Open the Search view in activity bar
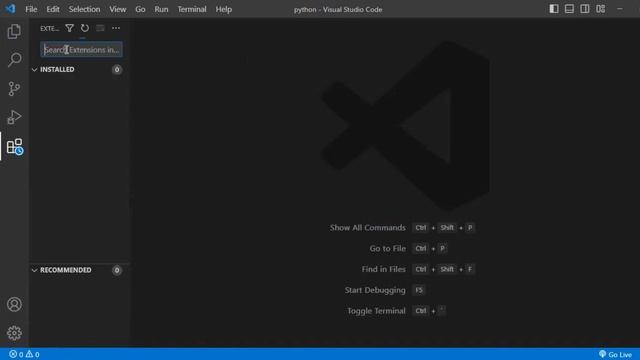The width and height of the screenshot is (640, 360). 14,60
